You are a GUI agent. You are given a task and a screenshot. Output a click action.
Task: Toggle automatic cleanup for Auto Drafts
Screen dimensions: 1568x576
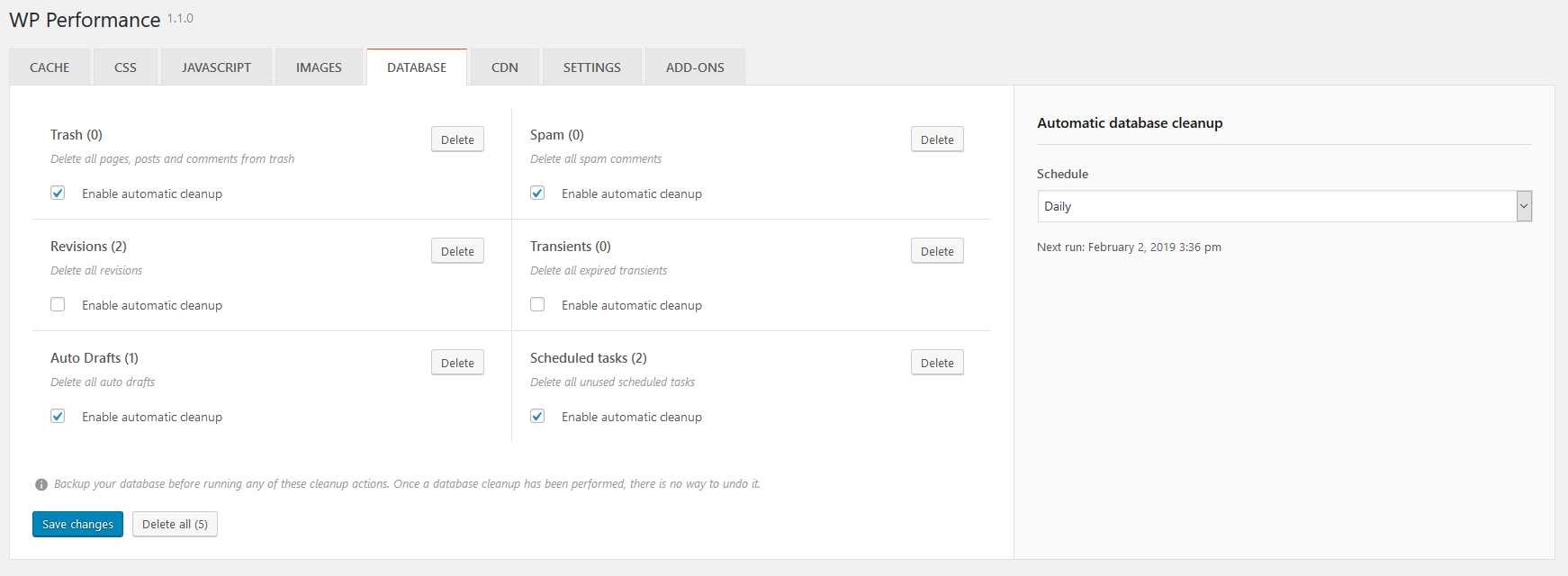pyautogui.click(x=58, y=417)
